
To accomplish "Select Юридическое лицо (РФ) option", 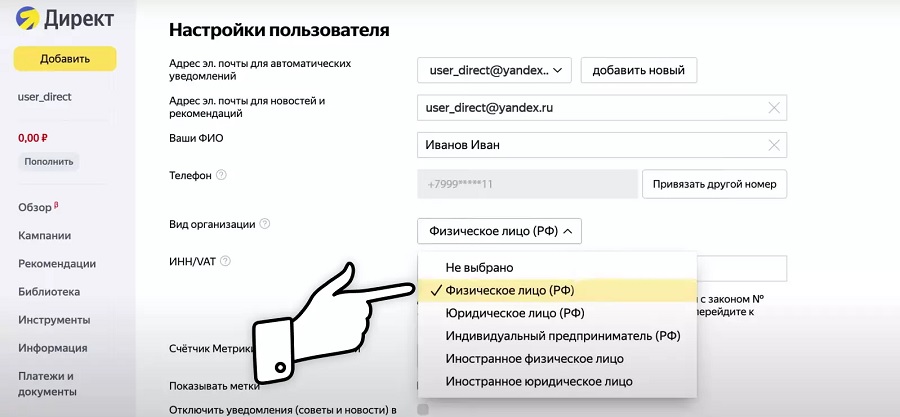I will click(x=557, y=313).
